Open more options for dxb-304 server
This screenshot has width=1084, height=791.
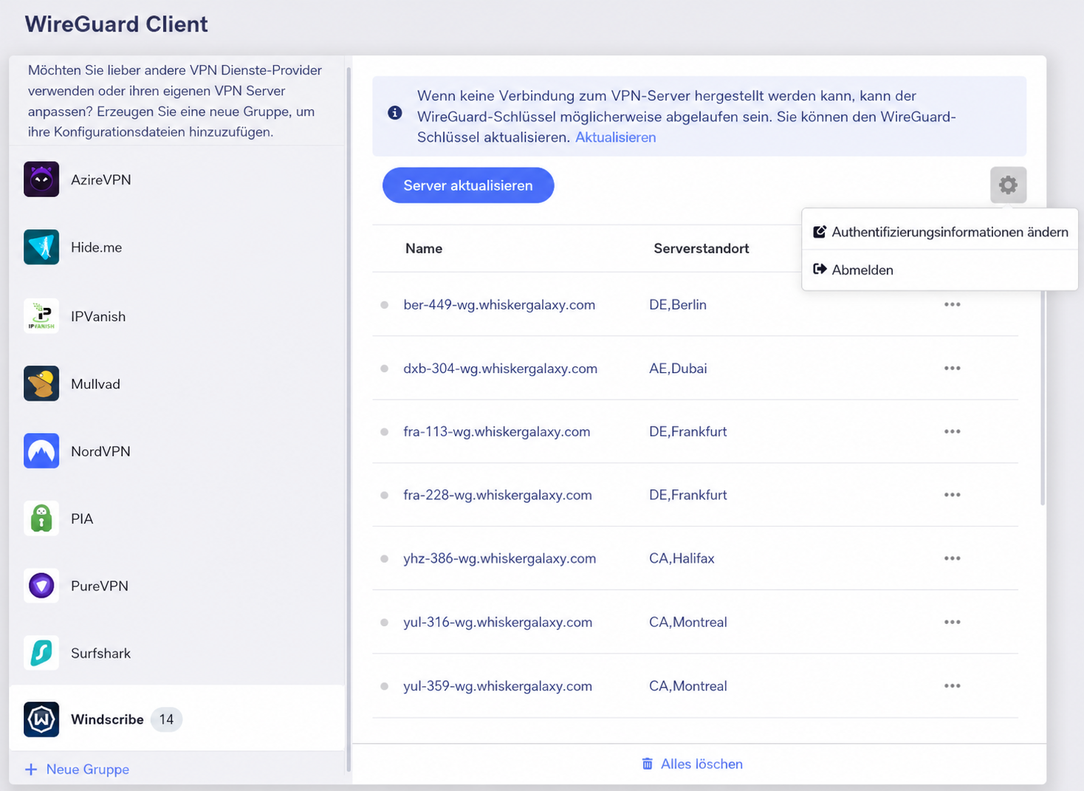[x=952, y=368]
